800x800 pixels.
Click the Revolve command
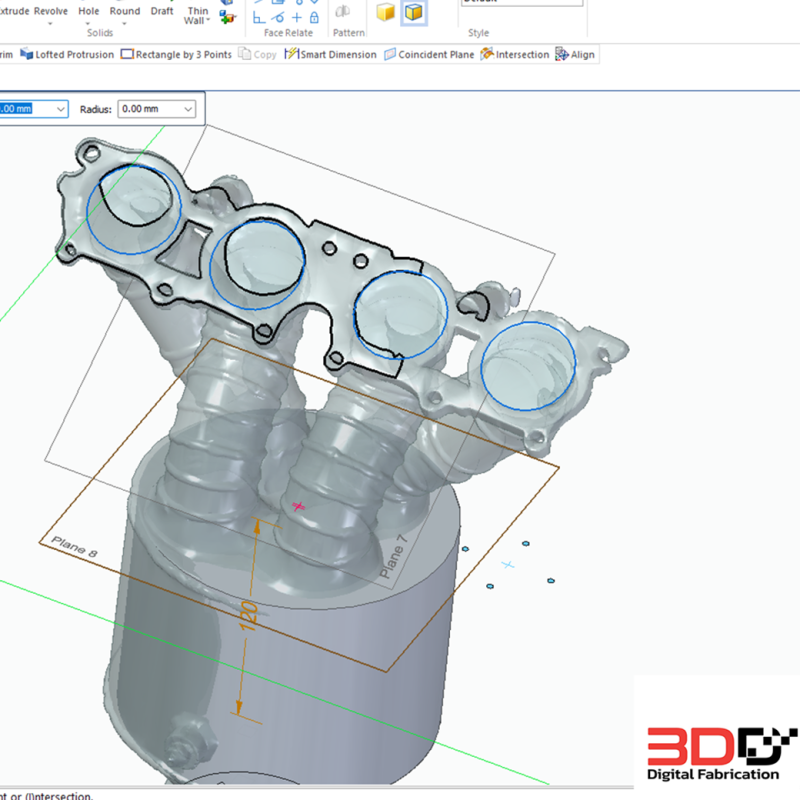[51, 11]
